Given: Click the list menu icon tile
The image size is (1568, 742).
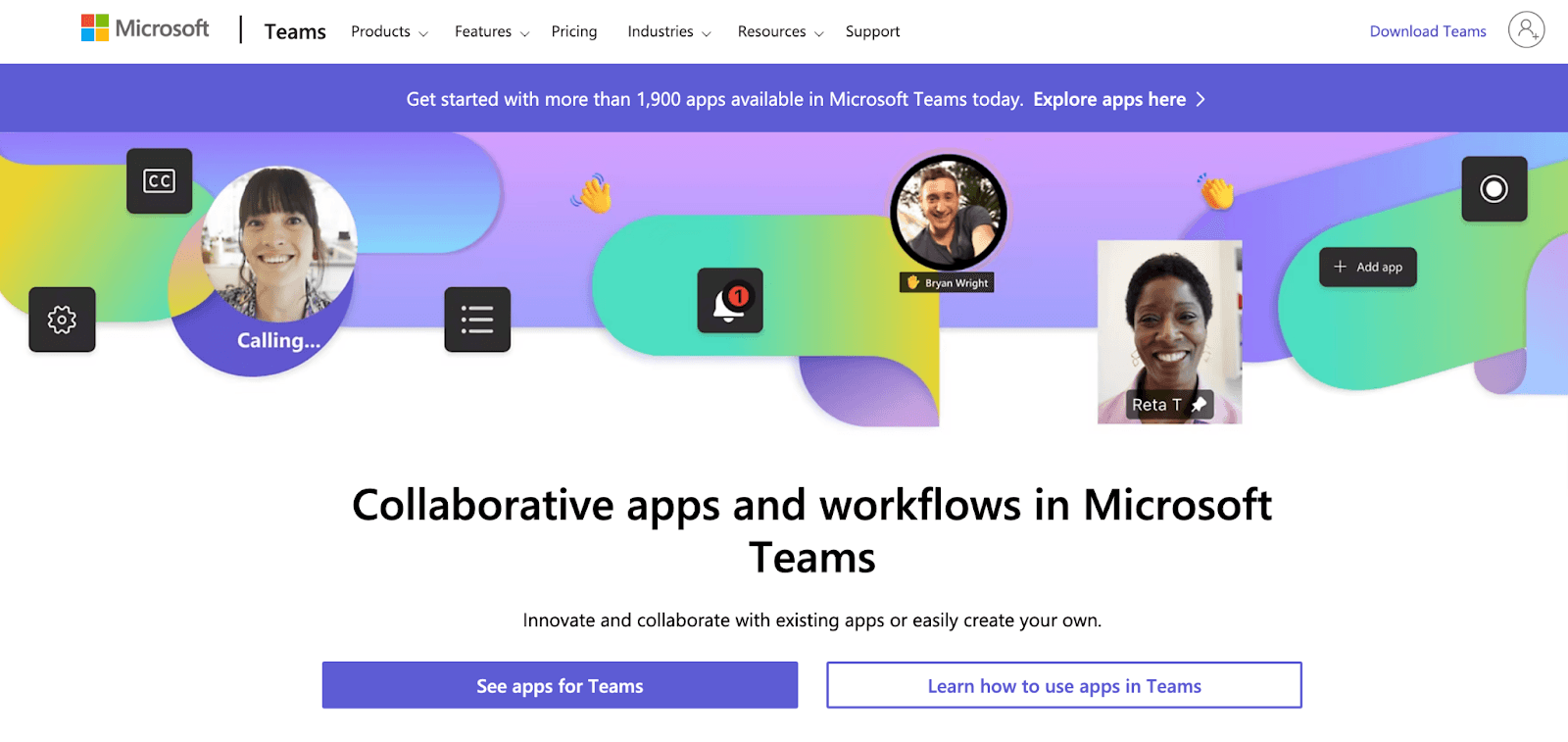Looking at the screenshot, I should click(477, 320).
